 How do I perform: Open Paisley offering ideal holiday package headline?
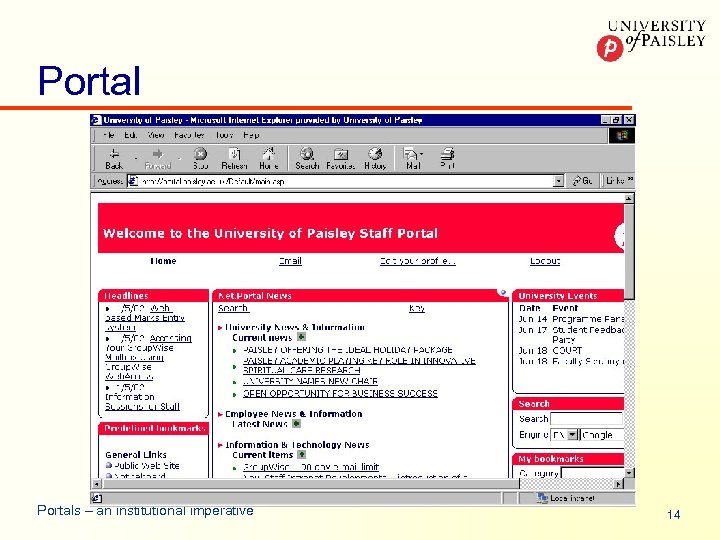[348, 350]
